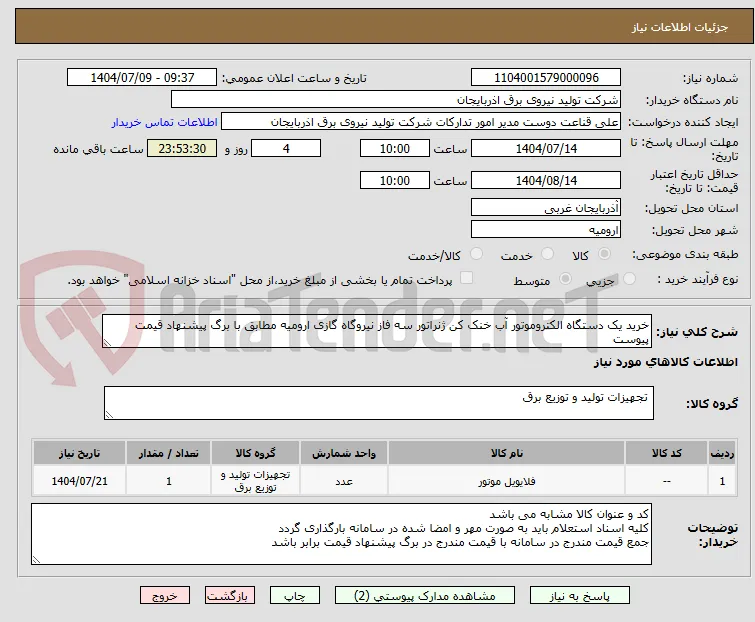Click the resize handle of شرح کلی نیاز textarea

coord(107,343)
